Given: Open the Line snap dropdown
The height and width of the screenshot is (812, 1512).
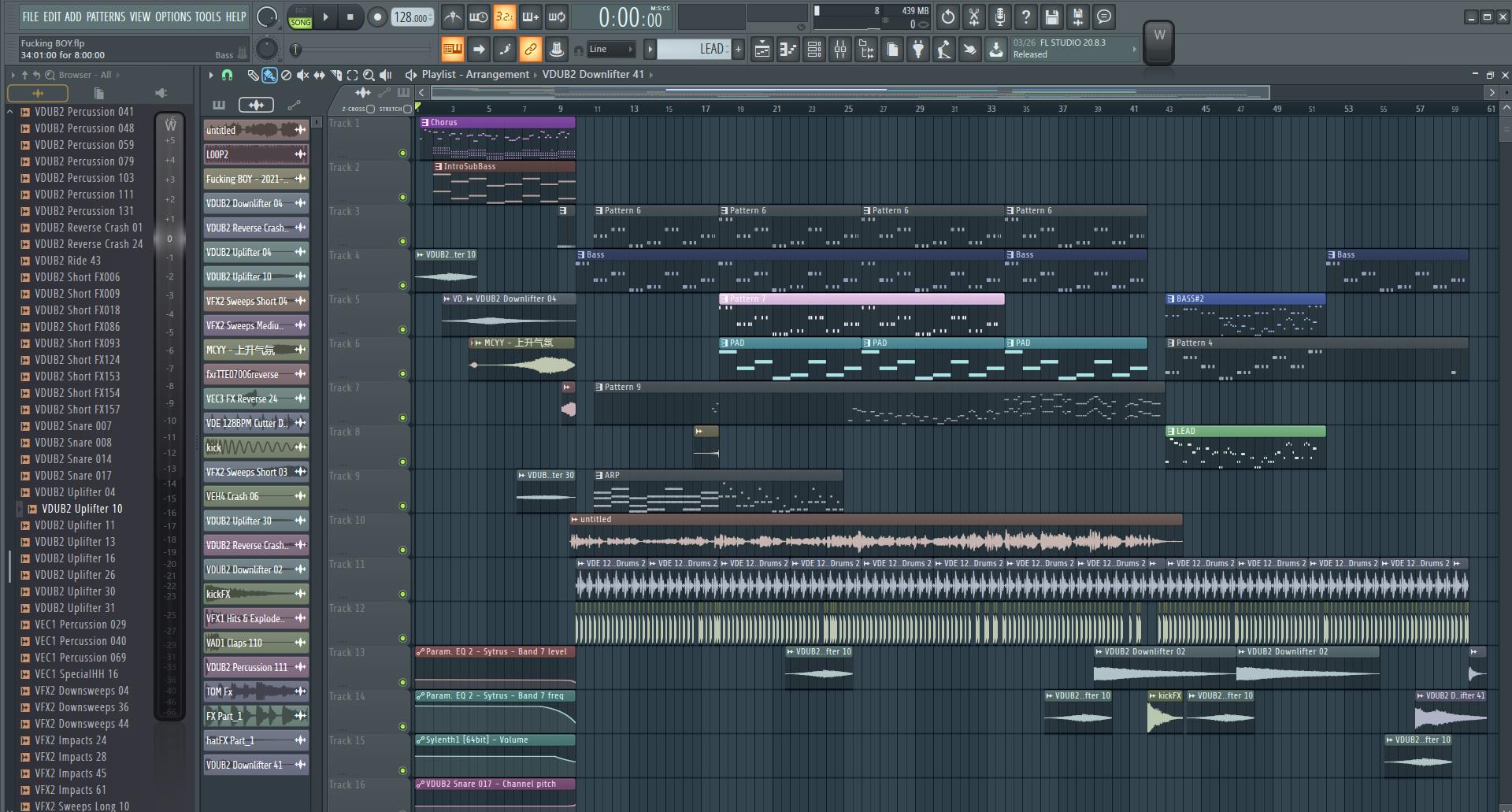Looking at the screenshot, I should [x=611, y=50].
